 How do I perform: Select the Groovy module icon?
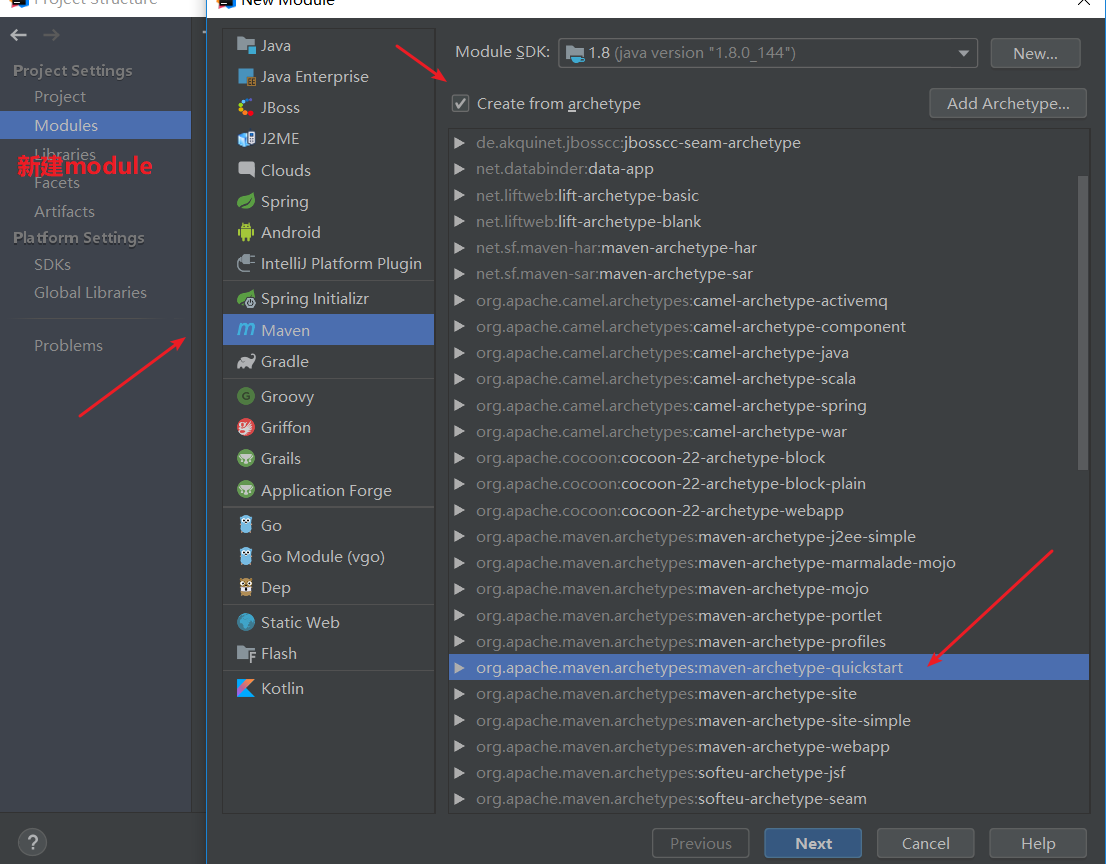click(x=246, y=397)
